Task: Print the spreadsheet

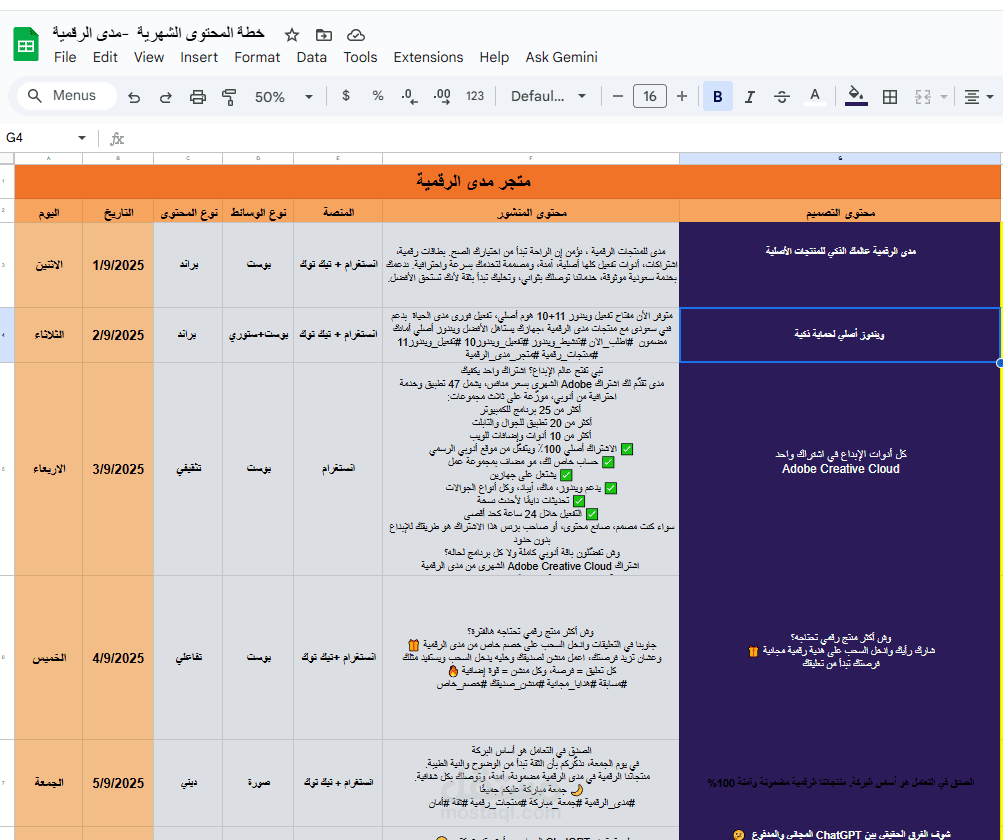Action: [198, 97]
